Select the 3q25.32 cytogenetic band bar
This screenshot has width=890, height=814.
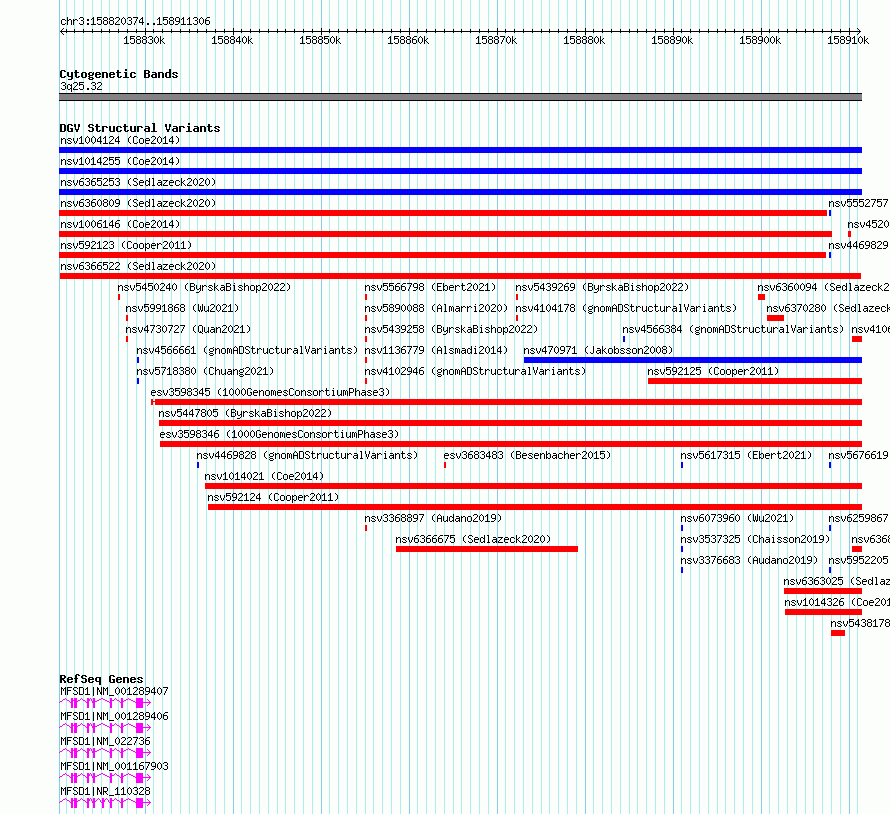pyautogui.click(x=460, y=97)
